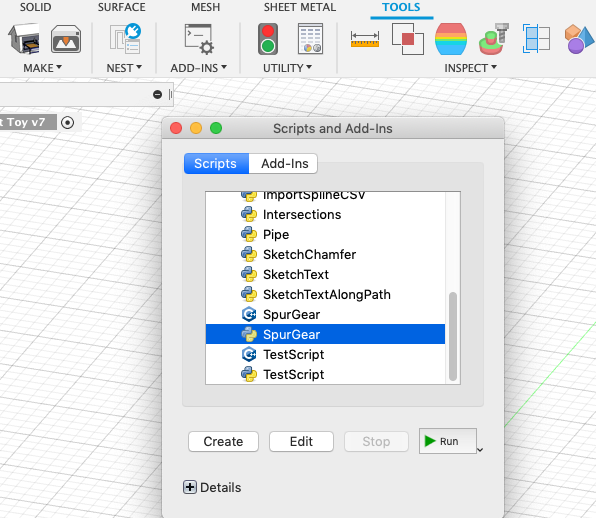Click the colored shapes icon in the Inspect group
Screen dimensions: 596x518
(x=579, y=39)
